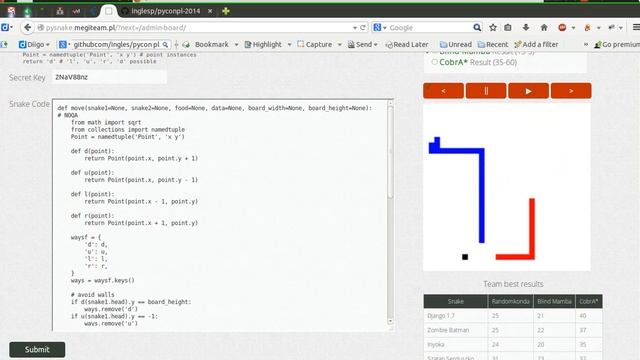Open the Send dropdown menu
Viewport: 640px width, 360px height.
pyautogui.click(x=362, y=44)
